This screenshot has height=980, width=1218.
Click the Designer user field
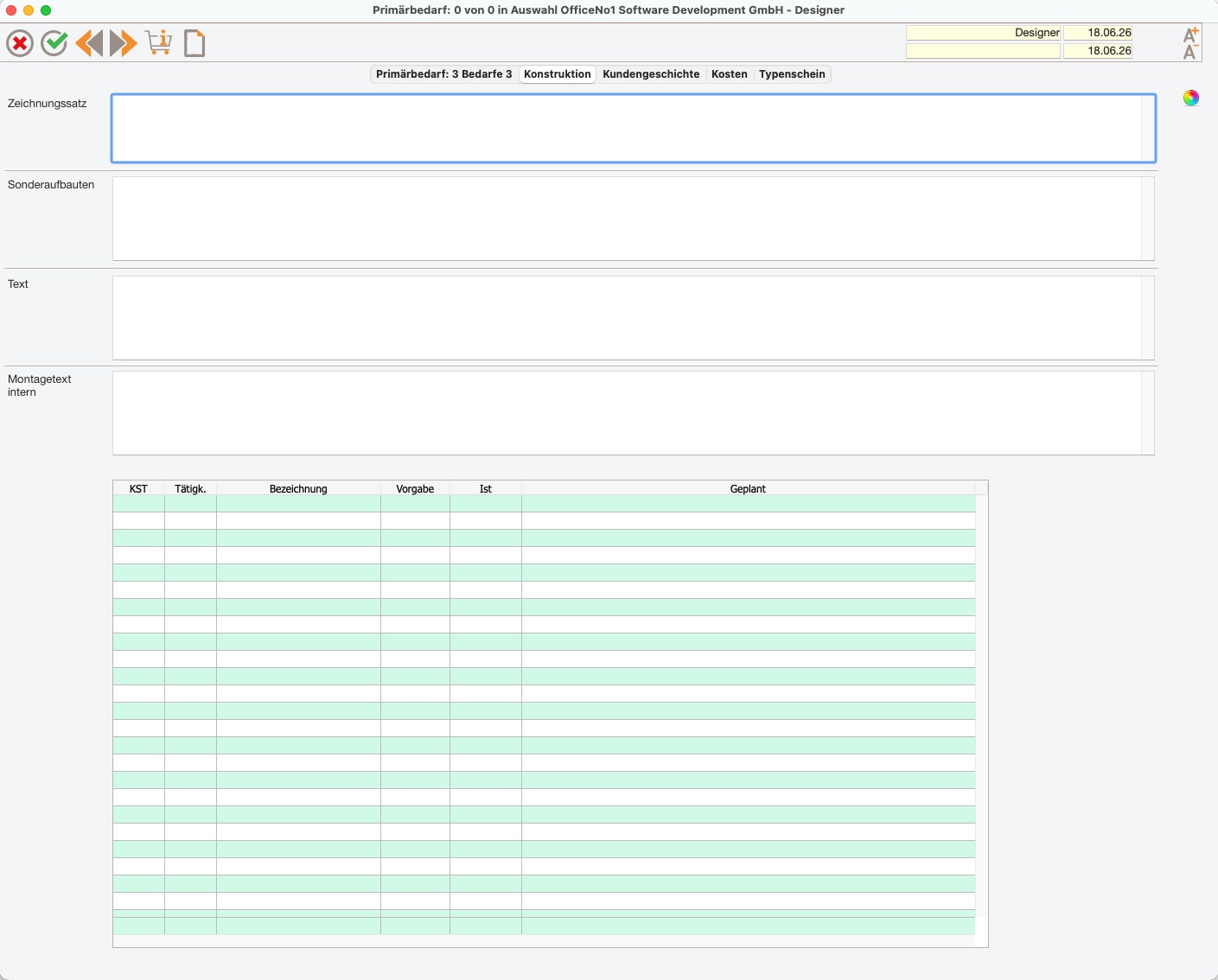[983, 33]
